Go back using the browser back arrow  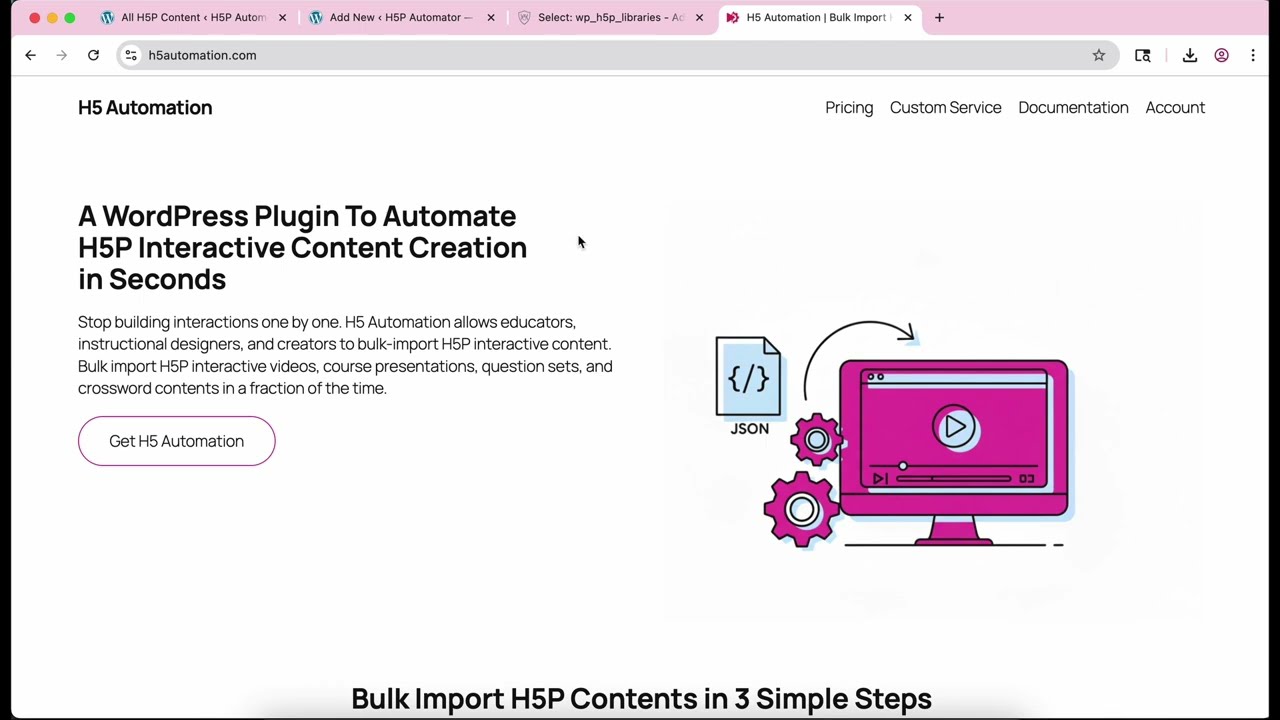30,55
